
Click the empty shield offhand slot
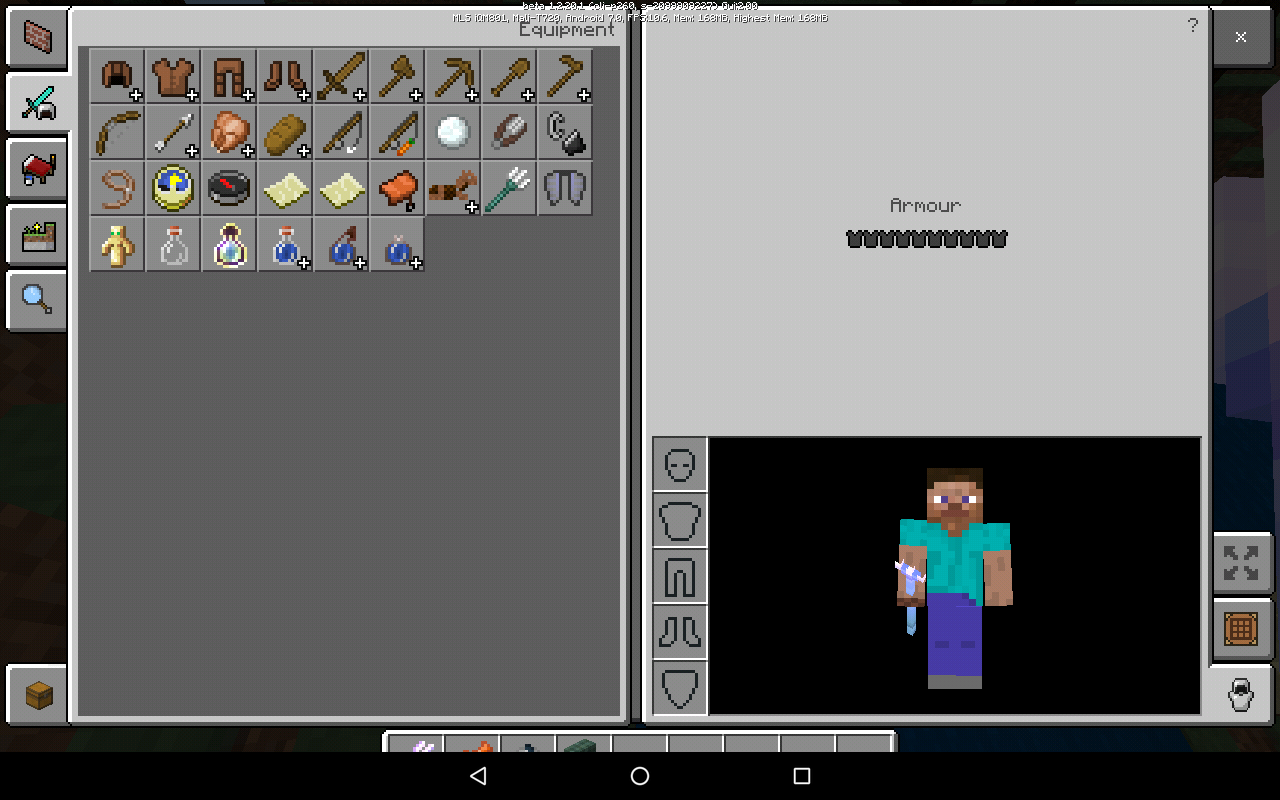click(680, 688)
